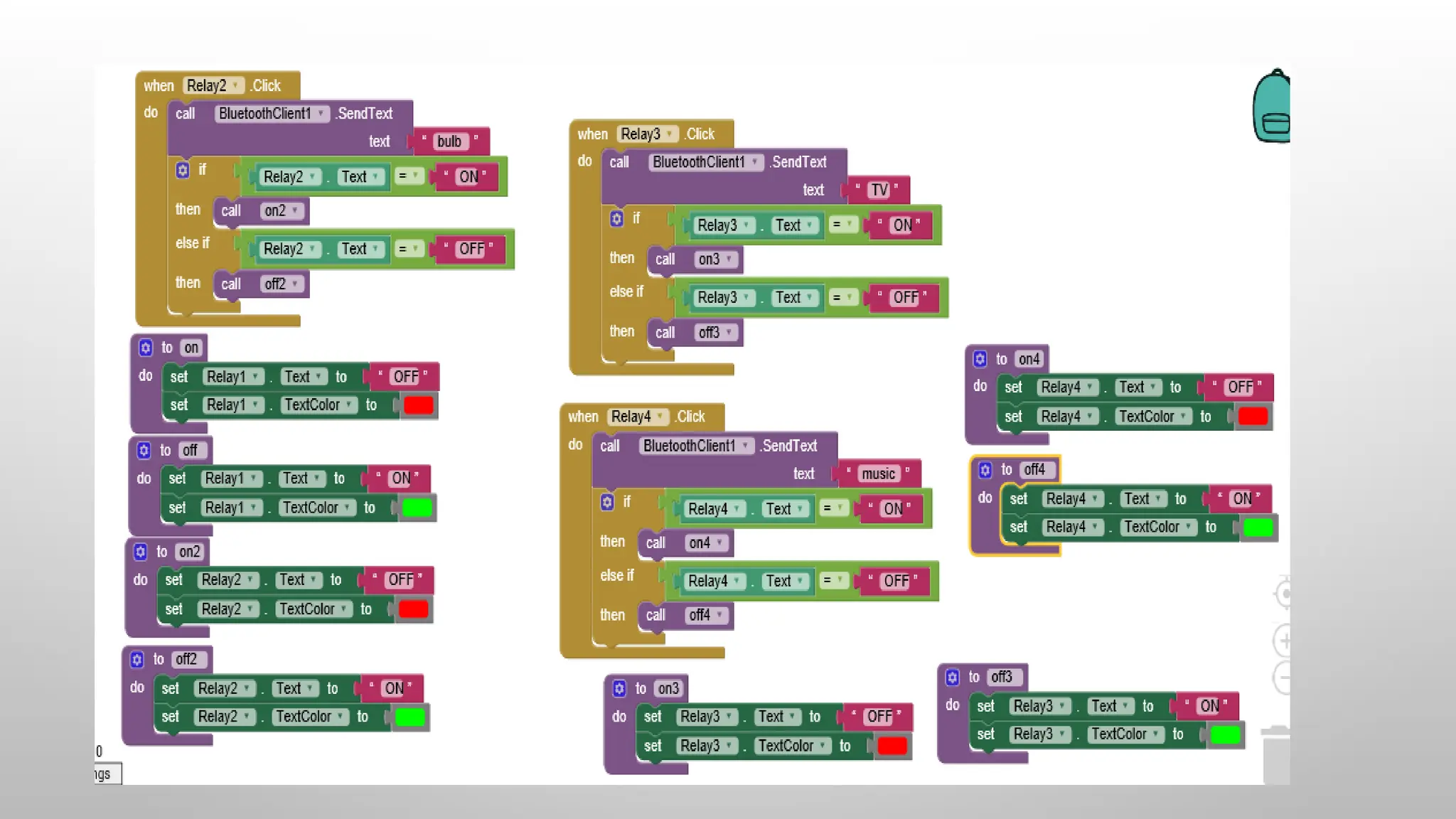
Task: Click the center workspace target icon
Action: [1283, 594]
